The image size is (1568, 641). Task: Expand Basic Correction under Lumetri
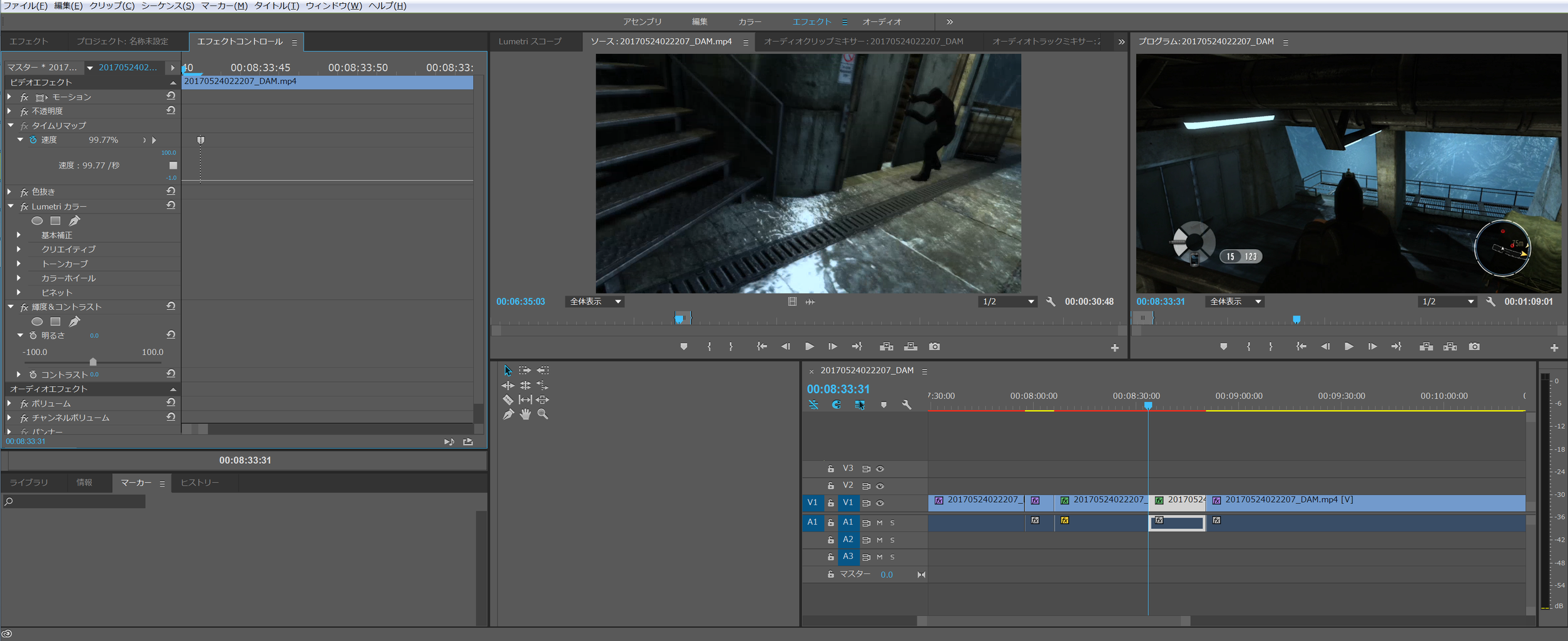coord(19,235)
